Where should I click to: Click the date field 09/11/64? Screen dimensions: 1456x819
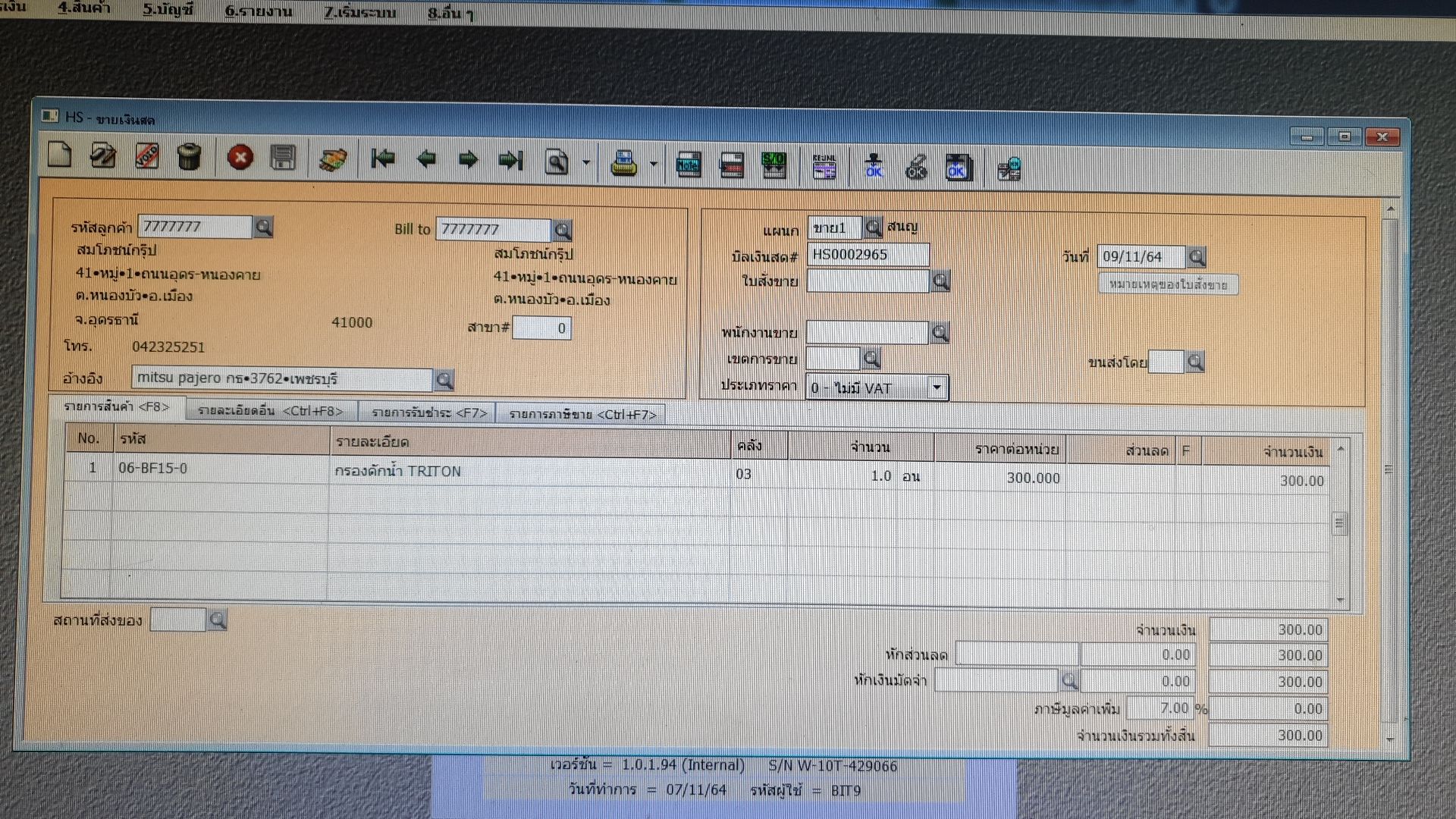(1141, 257)
